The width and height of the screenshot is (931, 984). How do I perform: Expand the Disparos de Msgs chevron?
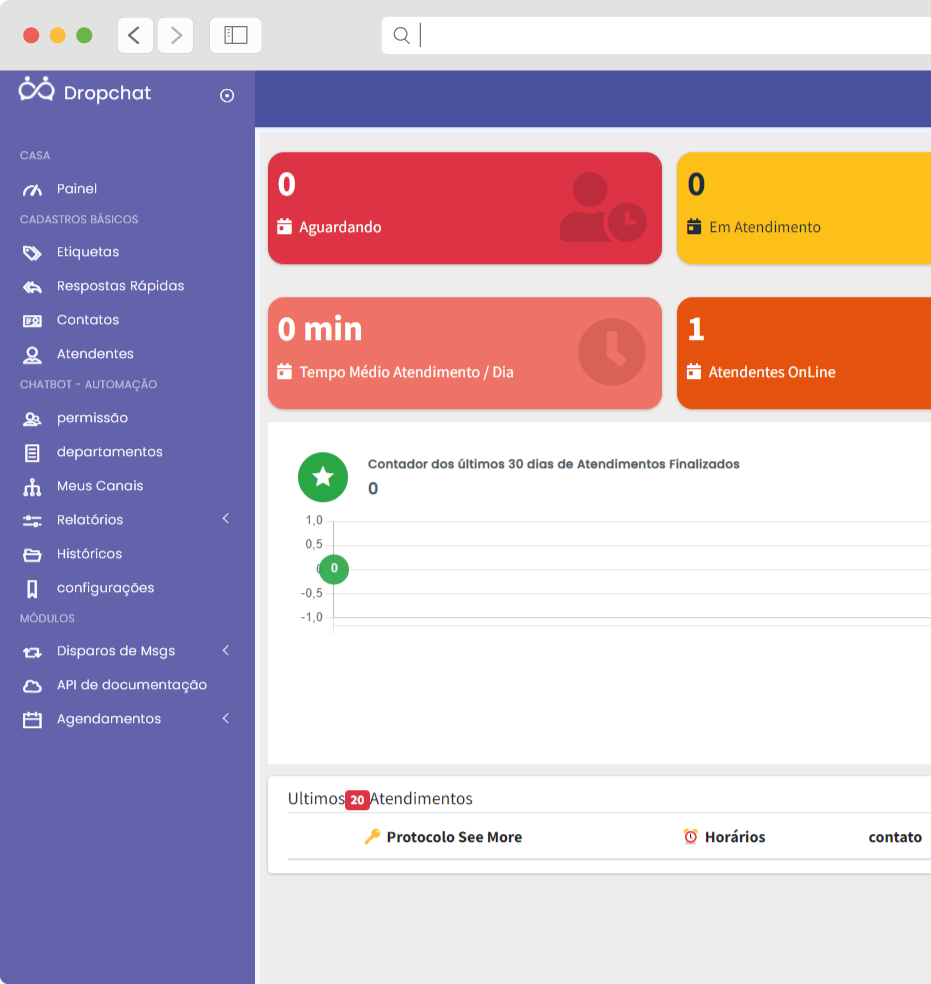pyautogui.click(x=226, y=650)
